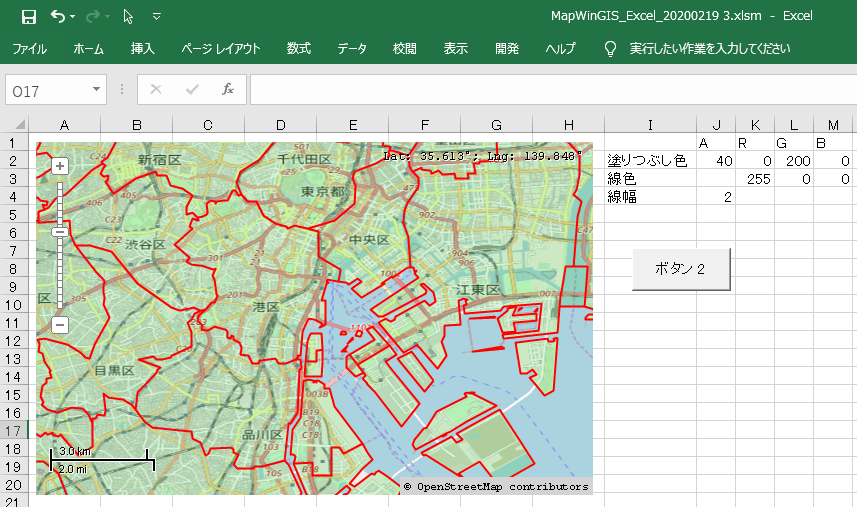Select header cell R in row 1

755,143
